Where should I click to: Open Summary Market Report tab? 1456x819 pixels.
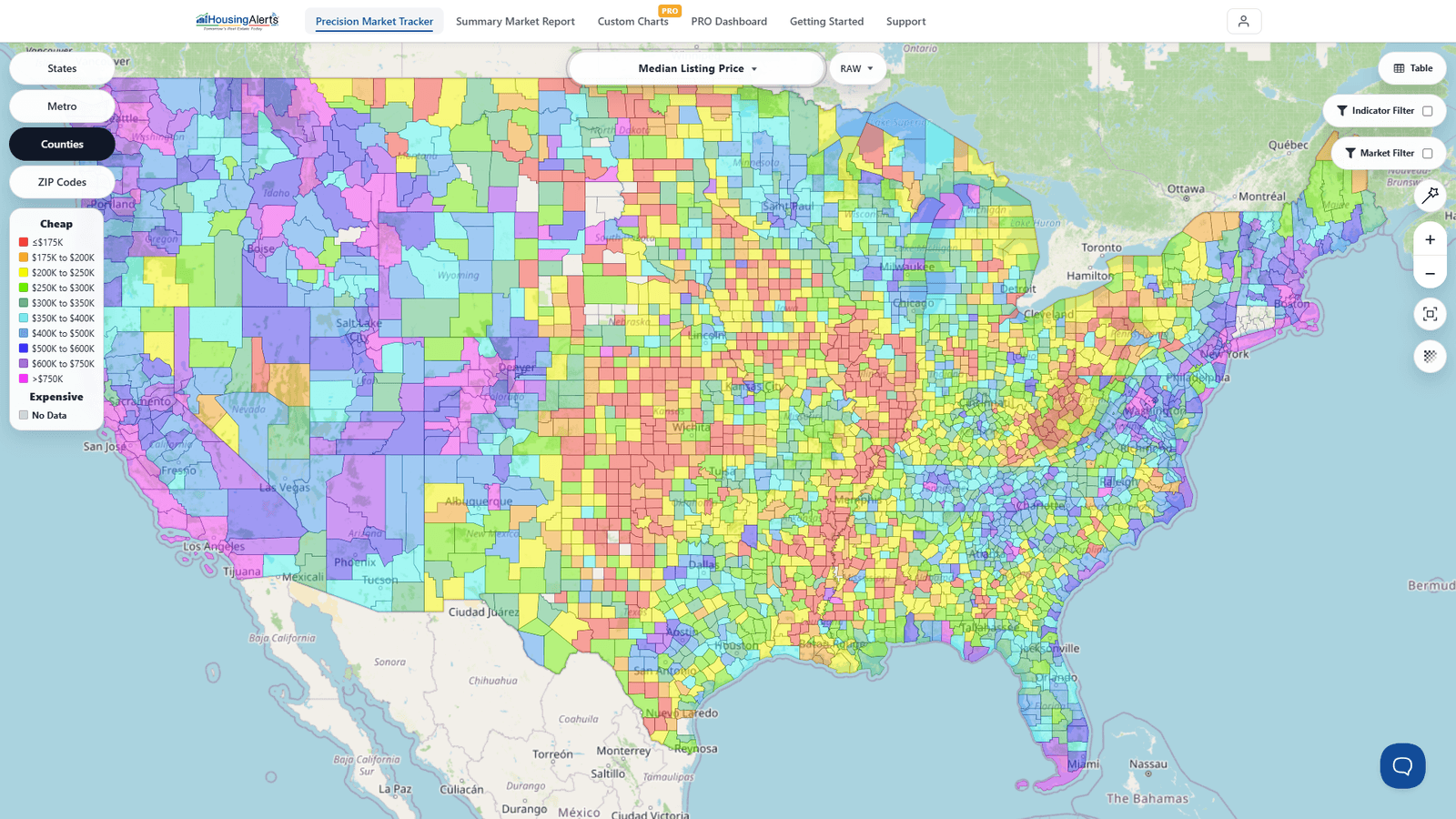[x=515, y=21]
